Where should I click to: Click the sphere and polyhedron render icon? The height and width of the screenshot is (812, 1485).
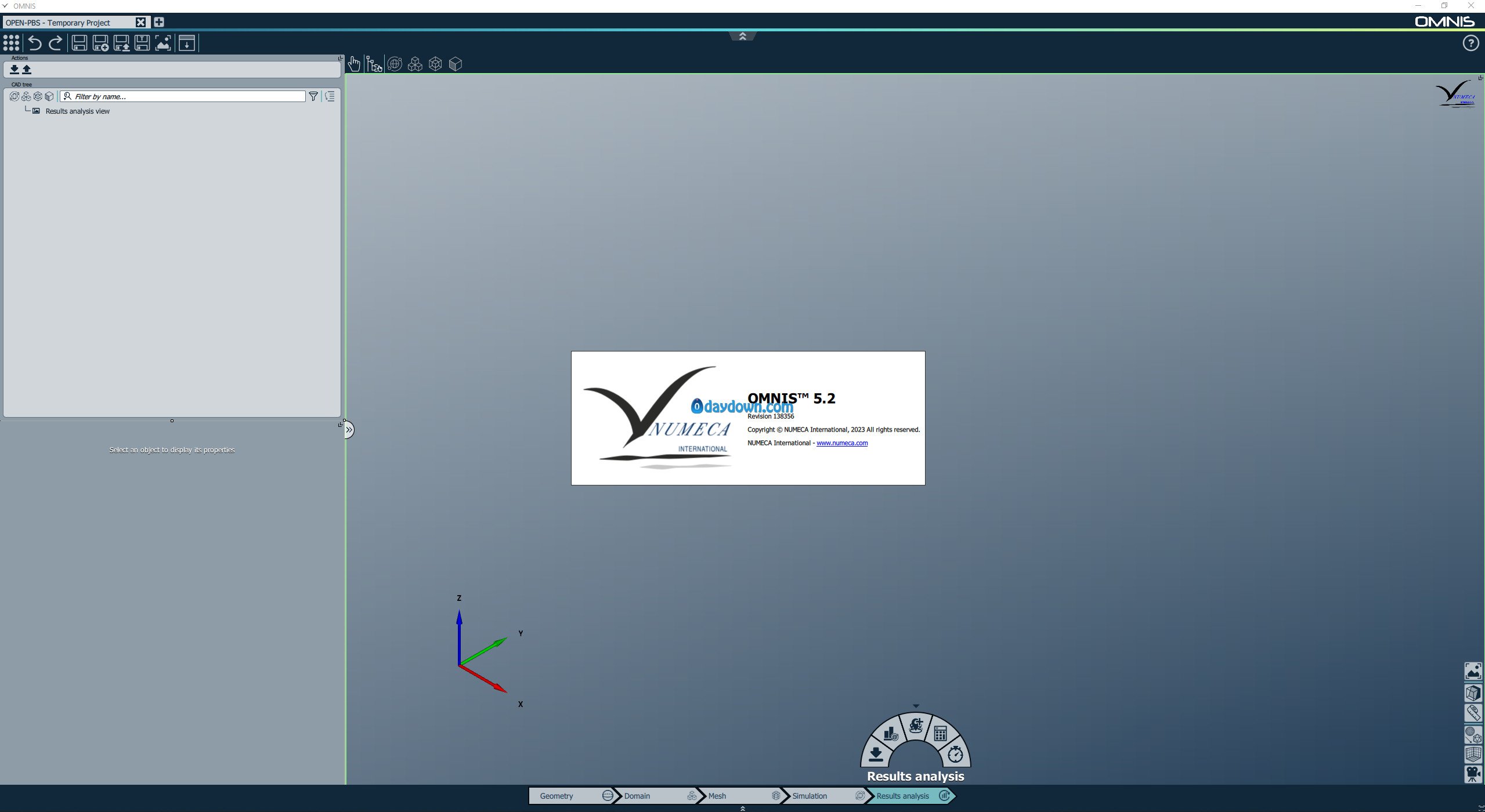coord(1473,734)
